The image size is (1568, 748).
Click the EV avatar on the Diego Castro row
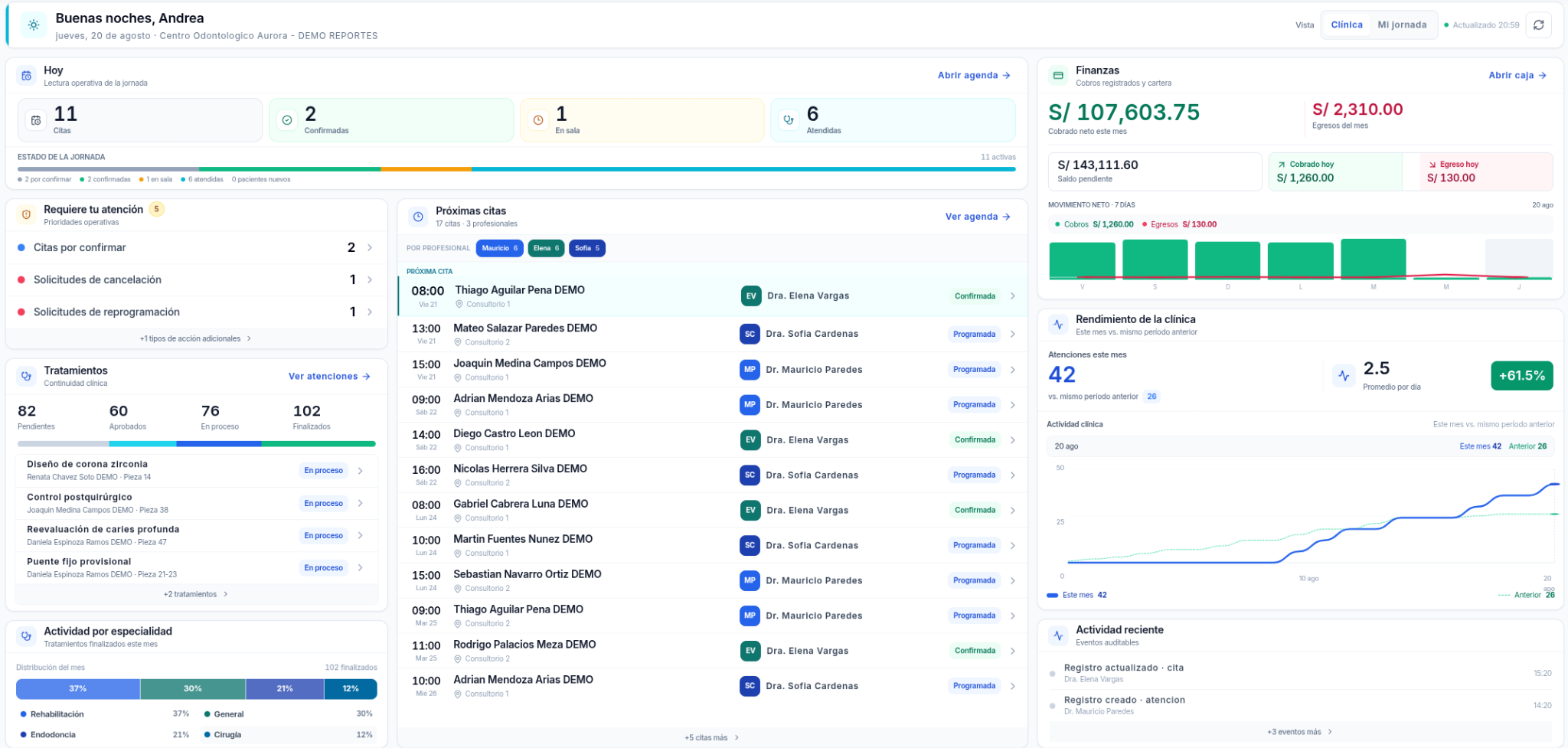[751, 440]
